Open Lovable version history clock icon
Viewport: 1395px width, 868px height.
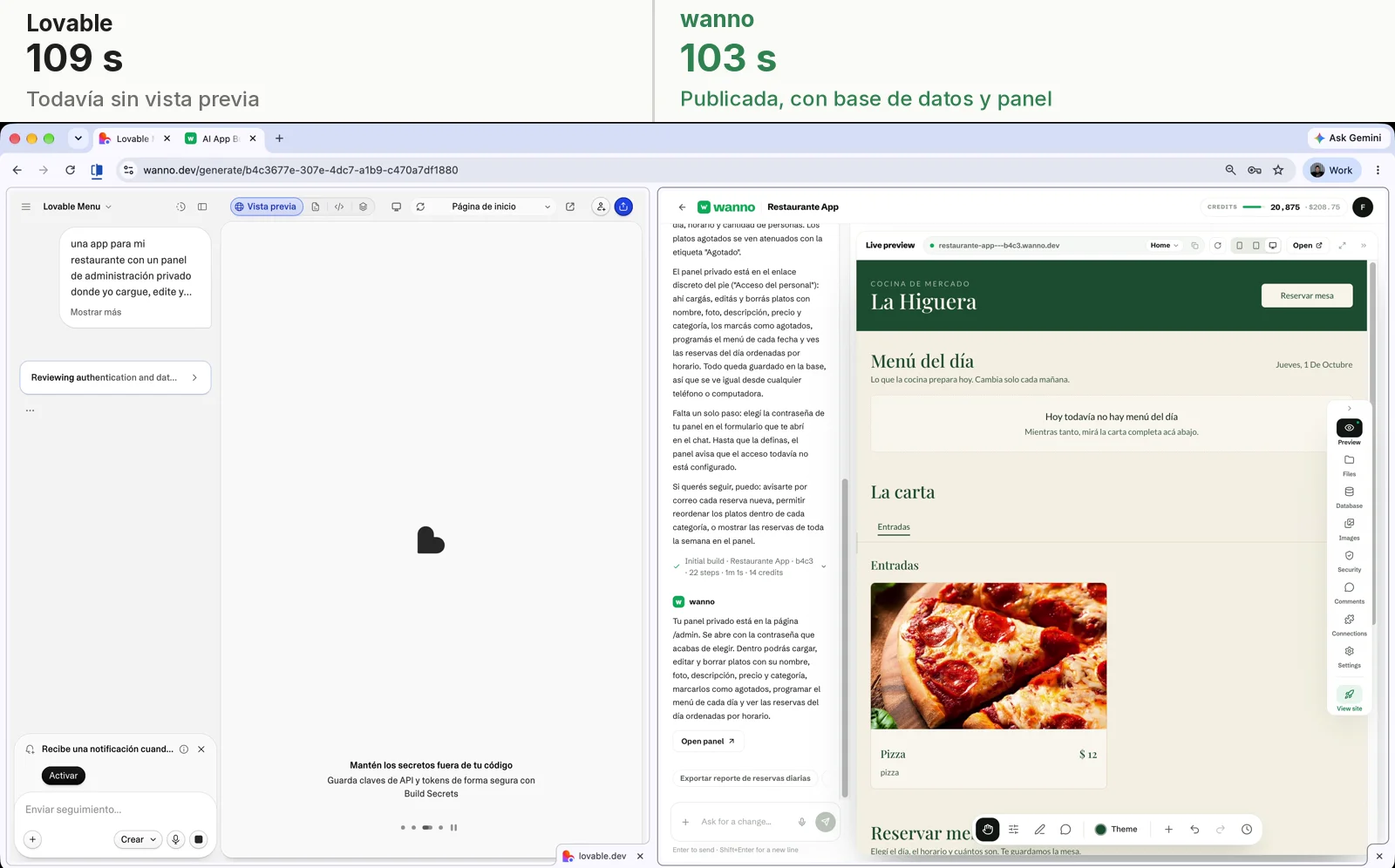click(180, 207)
